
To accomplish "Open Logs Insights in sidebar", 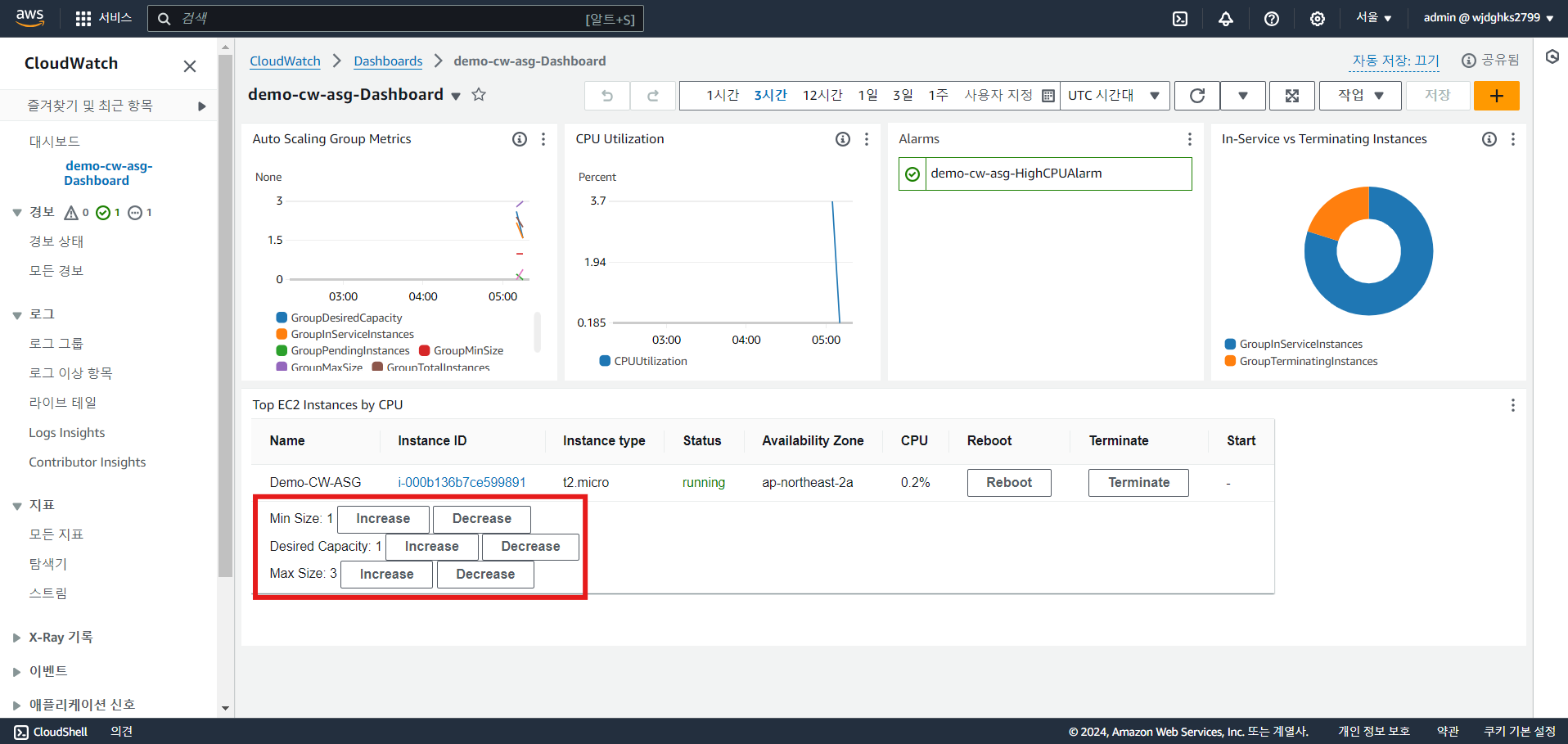I will [67, 433].
